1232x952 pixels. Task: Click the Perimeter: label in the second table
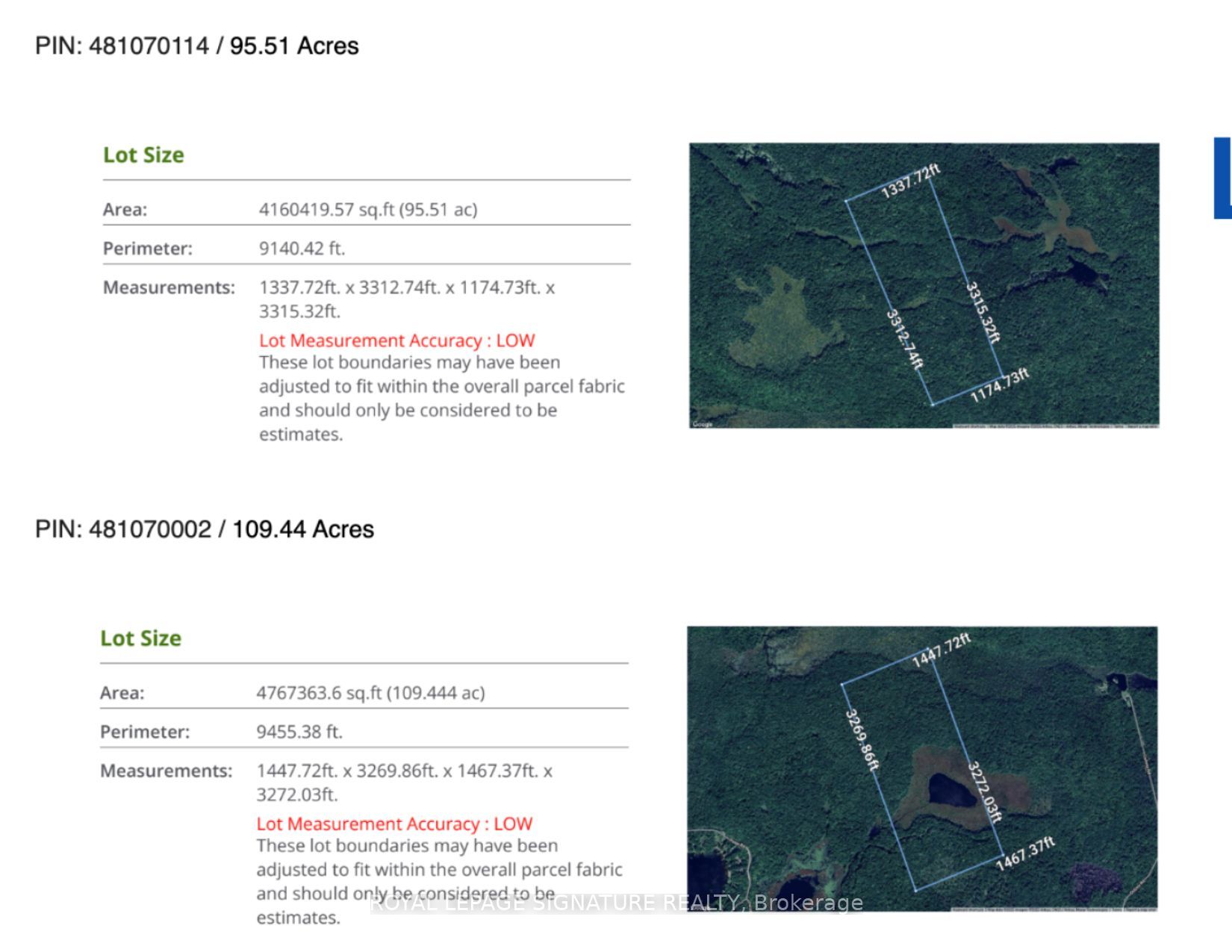145,731
